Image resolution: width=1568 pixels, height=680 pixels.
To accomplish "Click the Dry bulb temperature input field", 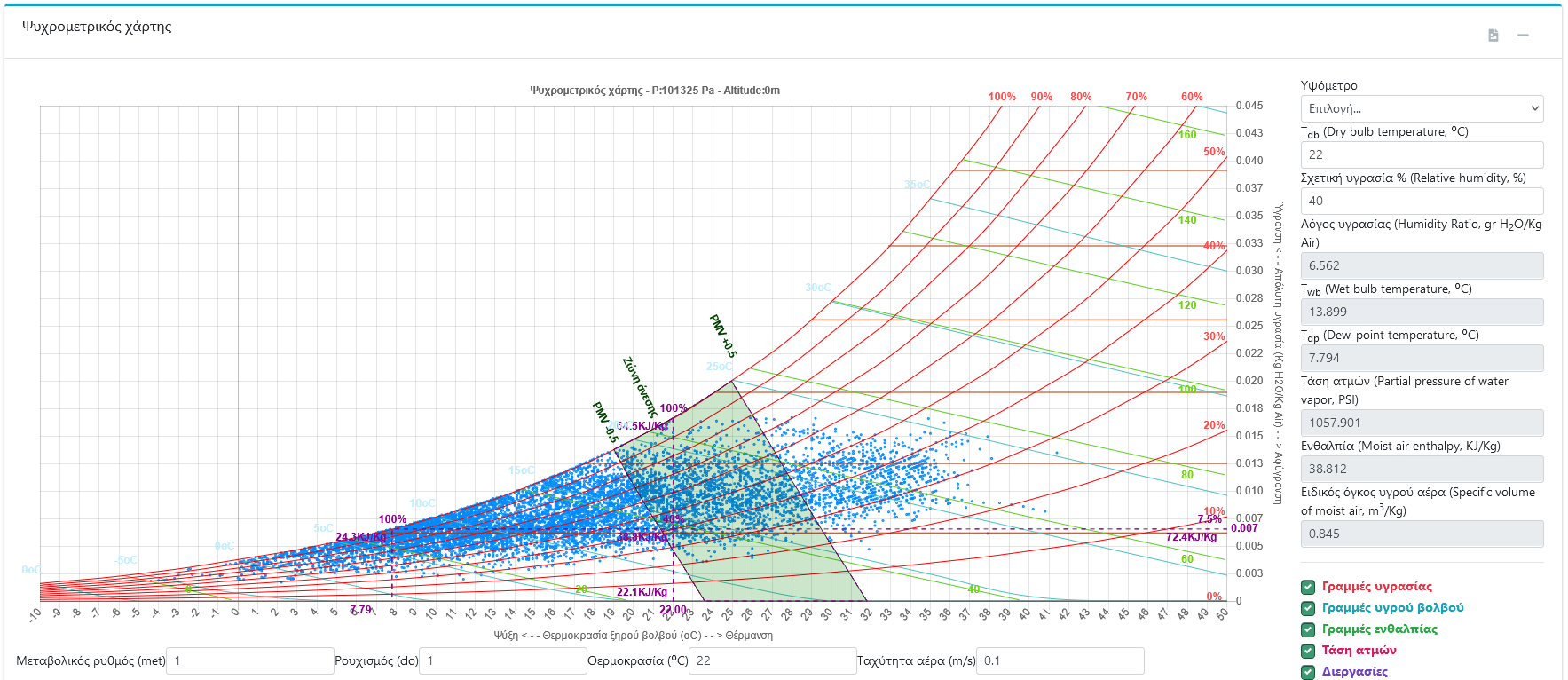I will (1422, 154).
